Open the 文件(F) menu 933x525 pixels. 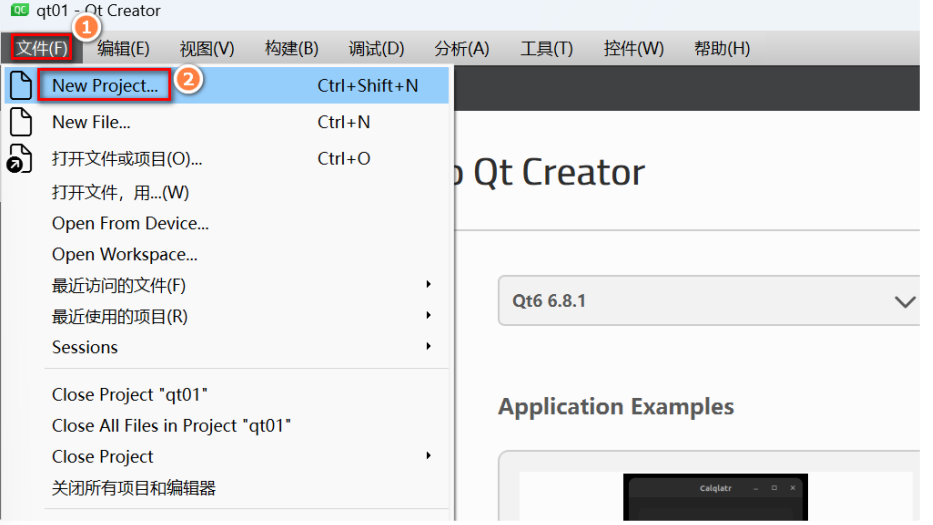tap(42, 48)
